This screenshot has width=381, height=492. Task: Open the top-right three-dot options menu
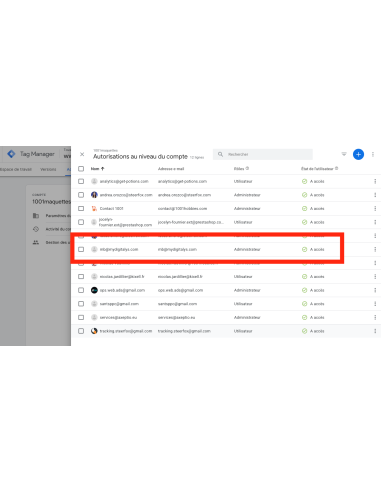[373, 154]
